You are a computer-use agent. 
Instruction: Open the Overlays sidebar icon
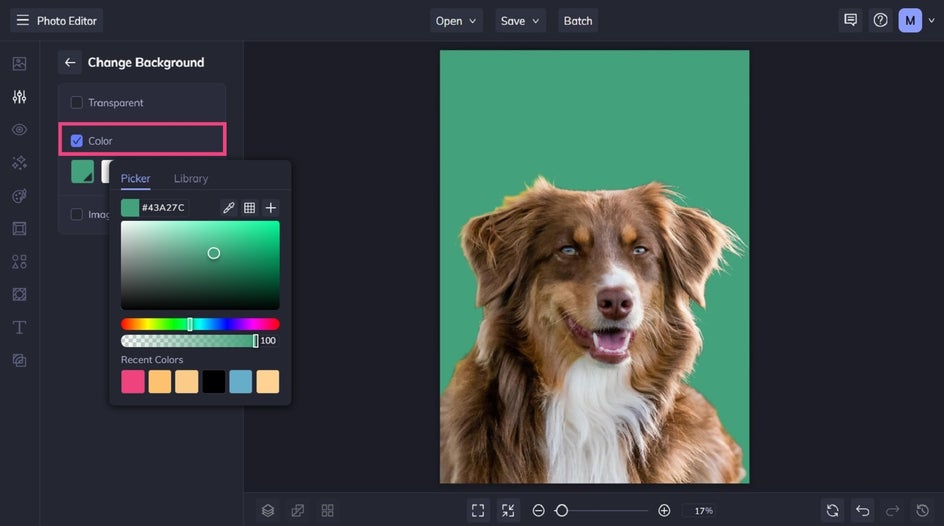point(19,294)
